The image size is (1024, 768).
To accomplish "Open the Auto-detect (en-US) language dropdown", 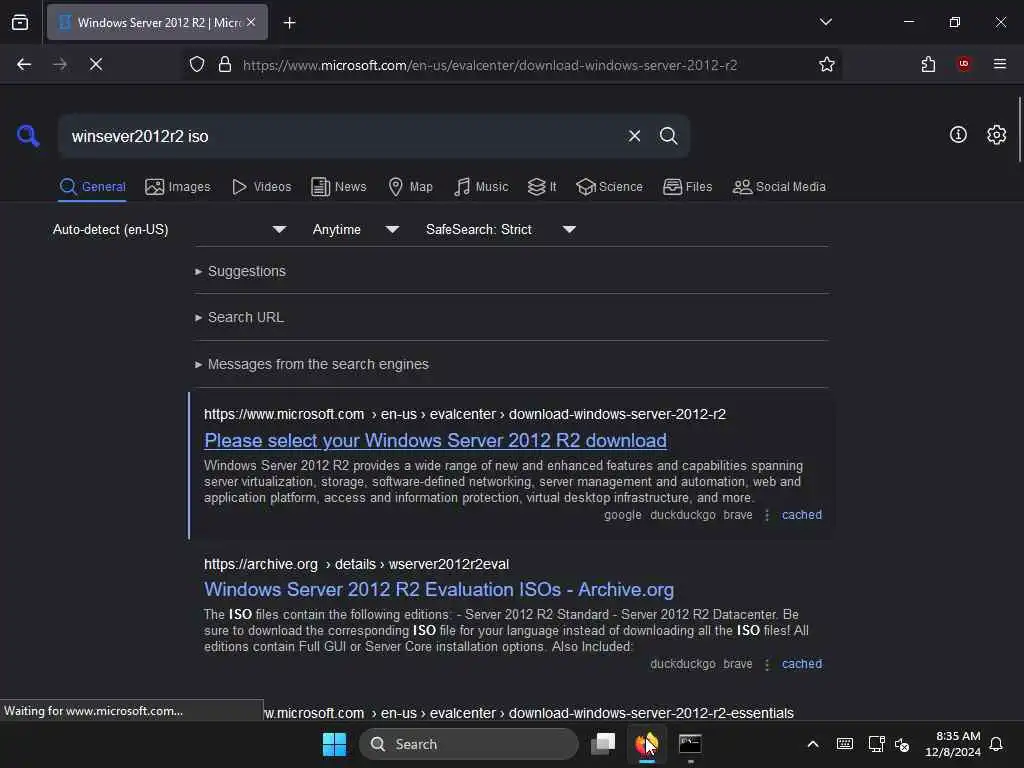I will pos(170,229).
